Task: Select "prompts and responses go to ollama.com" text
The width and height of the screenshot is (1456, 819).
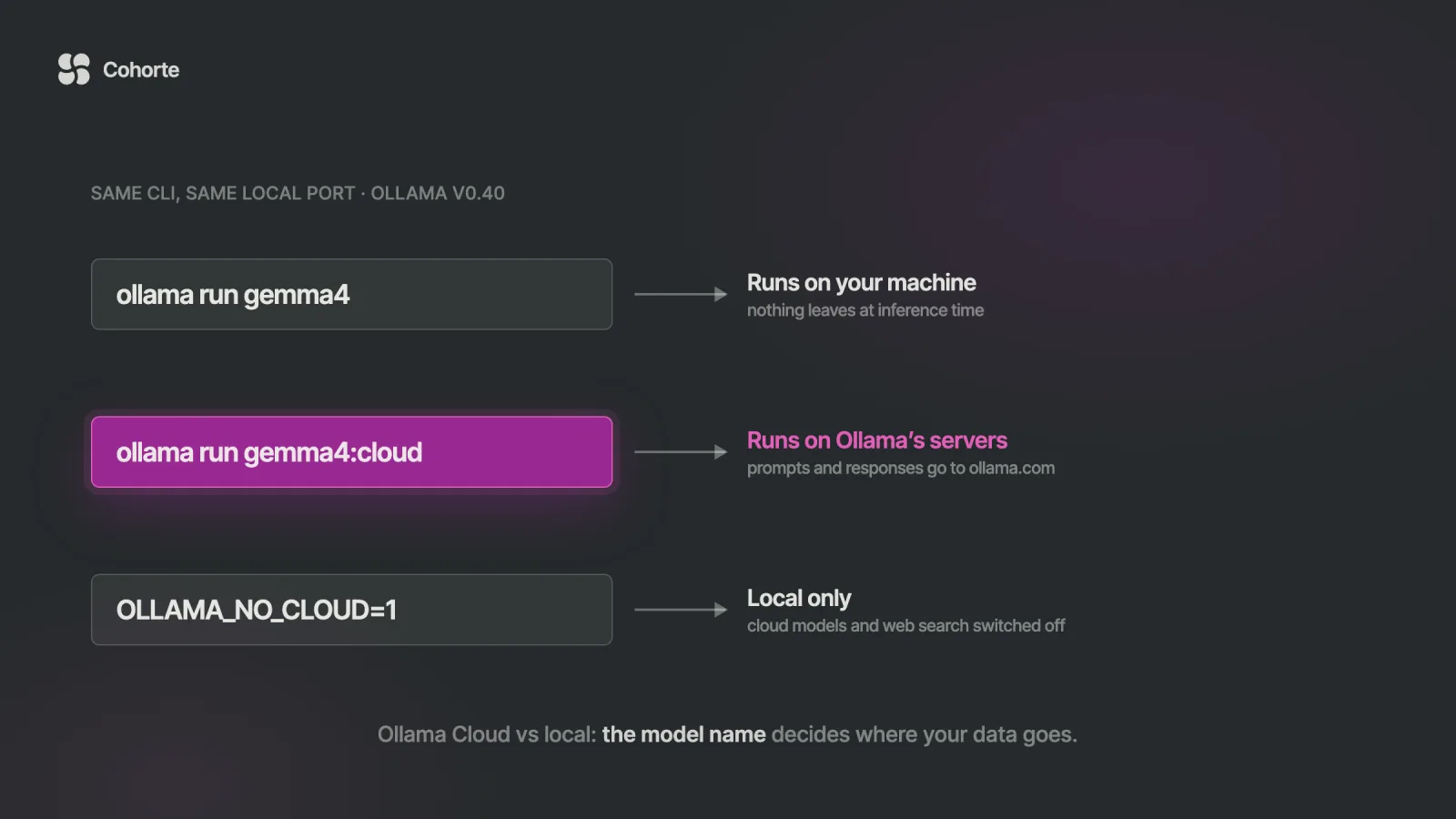Action: coord(901,468)
